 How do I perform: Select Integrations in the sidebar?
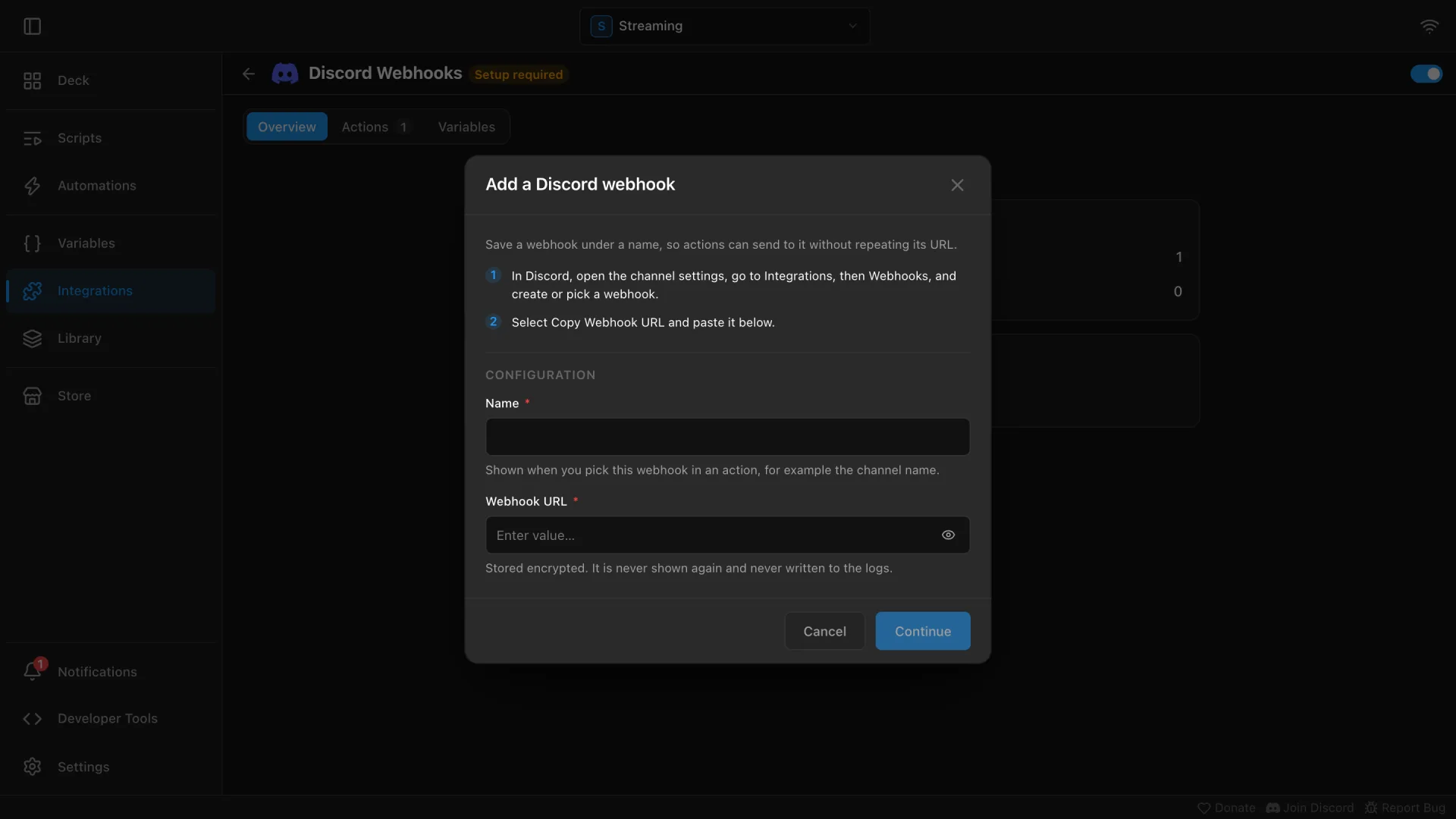(x=111, y=291)
